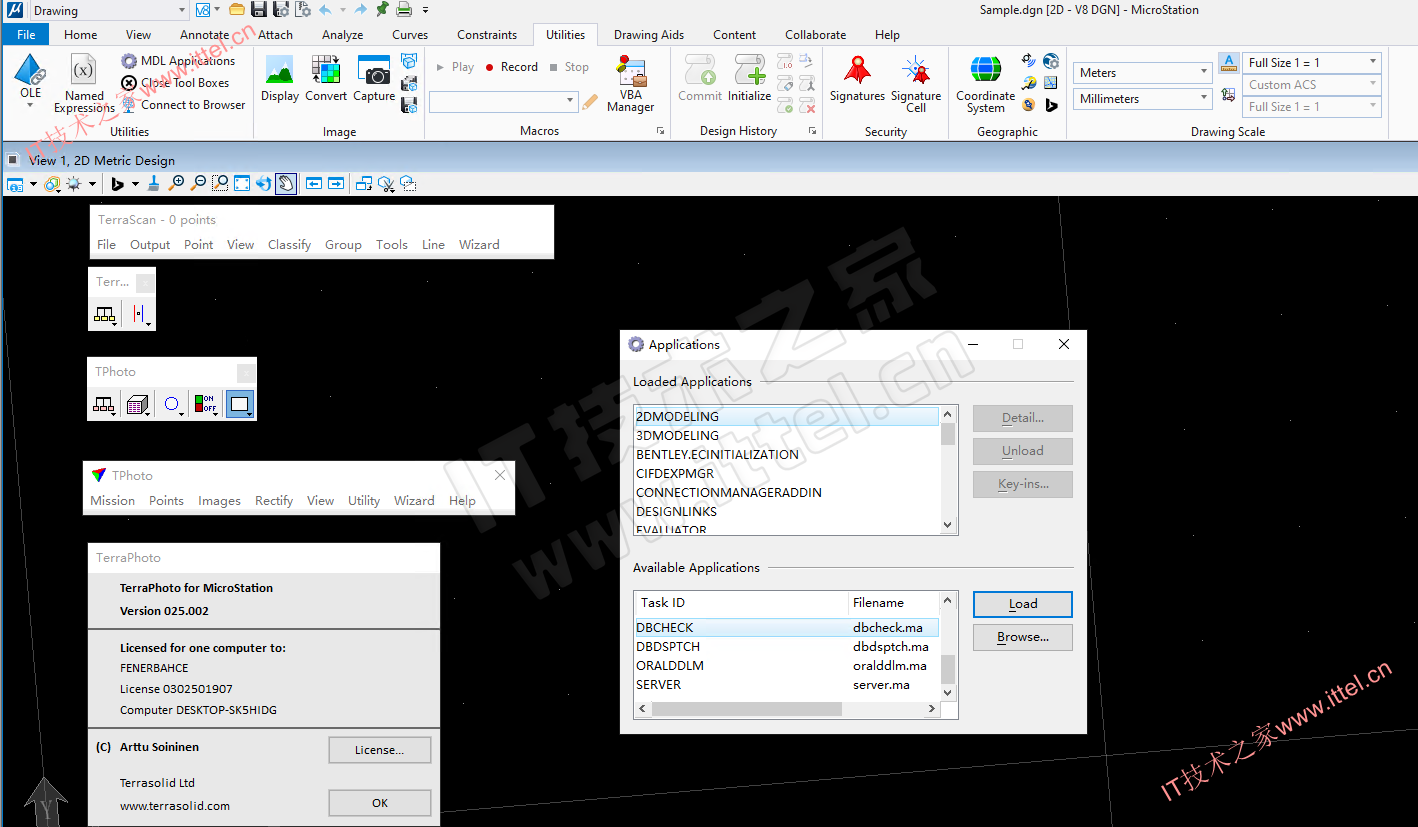The width and height of the screenshot is (1418, 827).
Task: Open Wizard menu in TerraScan window
Action: [479, 244]
